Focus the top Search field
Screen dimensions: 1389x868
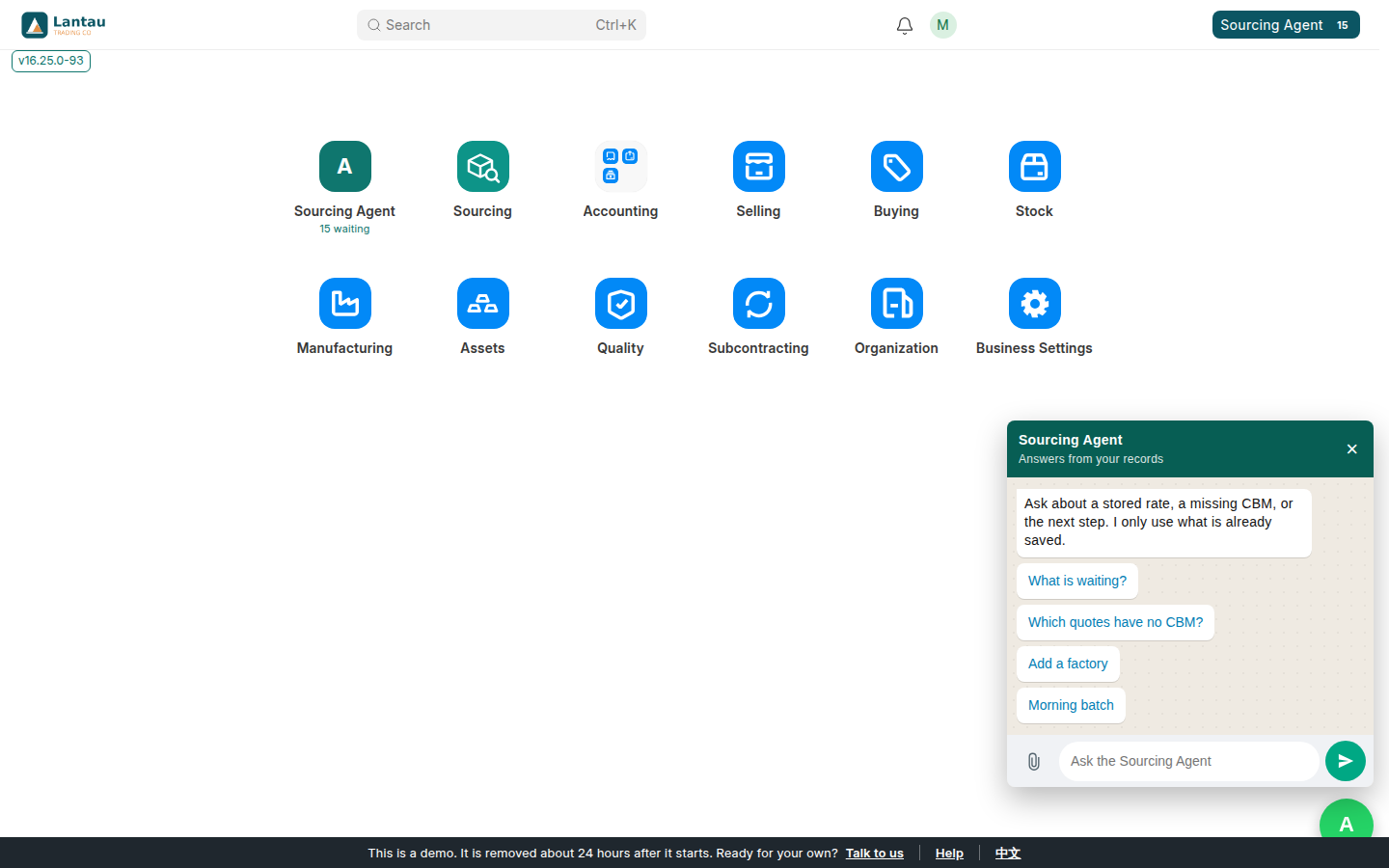tap(502, 25)
